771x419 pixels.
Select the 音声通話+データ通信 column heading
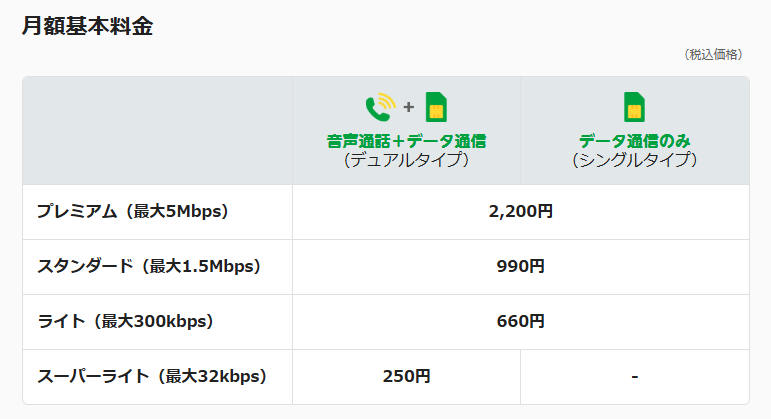[406, 141]
